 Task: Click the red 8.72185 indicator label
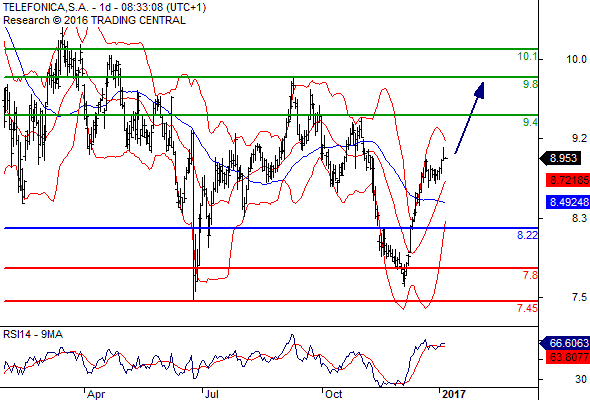[568, 180]
